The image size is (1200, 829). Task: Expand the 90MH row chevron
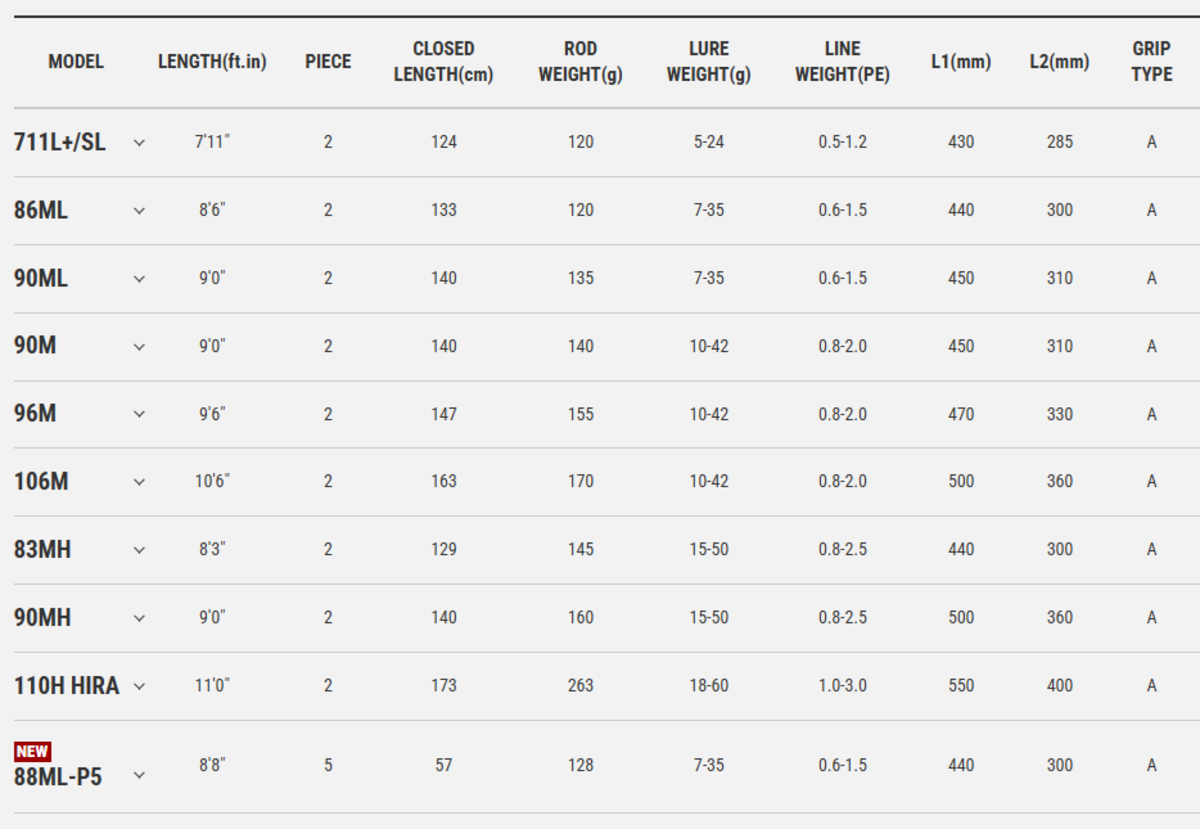pos(139,618)
